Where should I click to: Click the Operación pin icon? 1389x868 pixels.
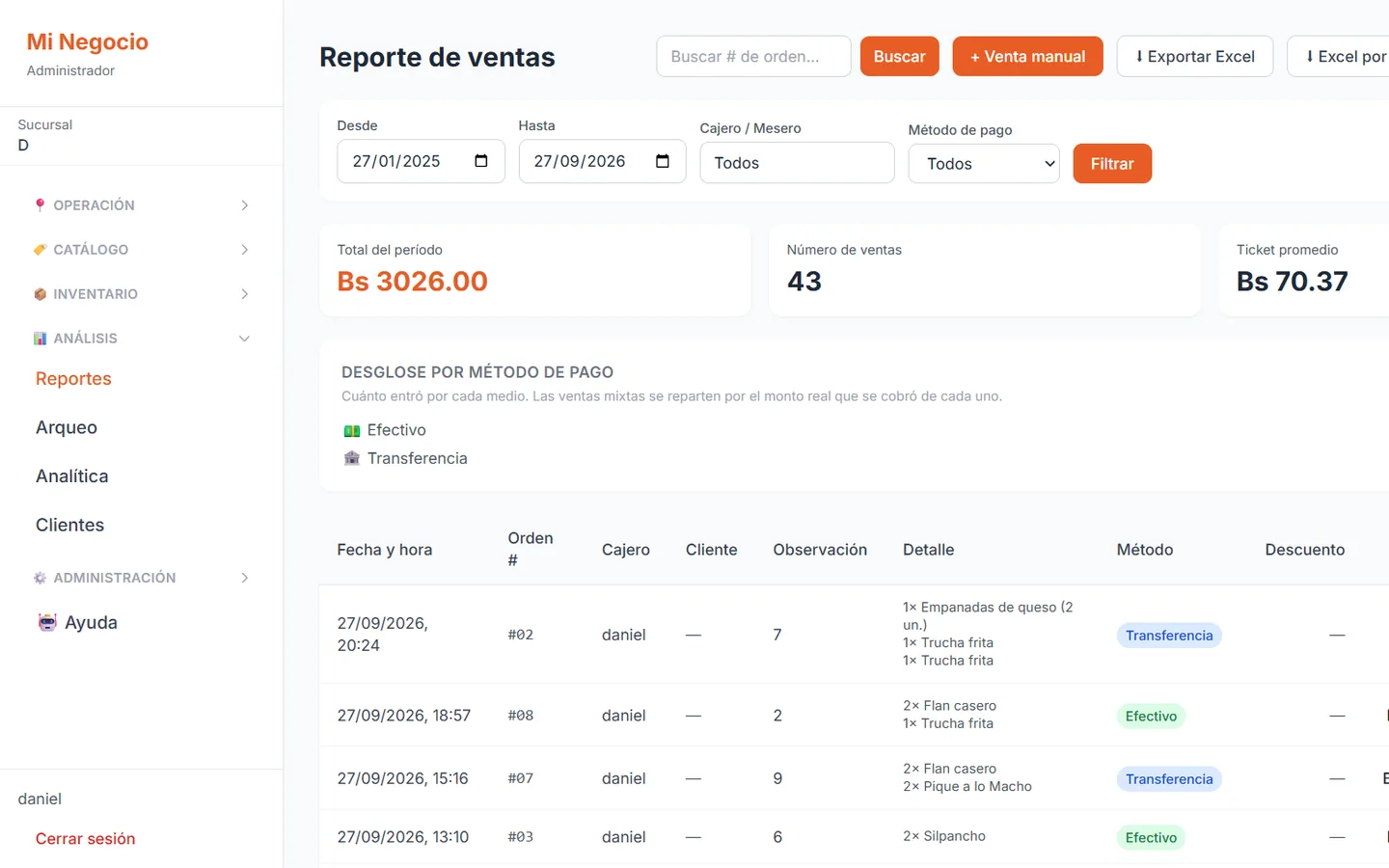(40, 205)
